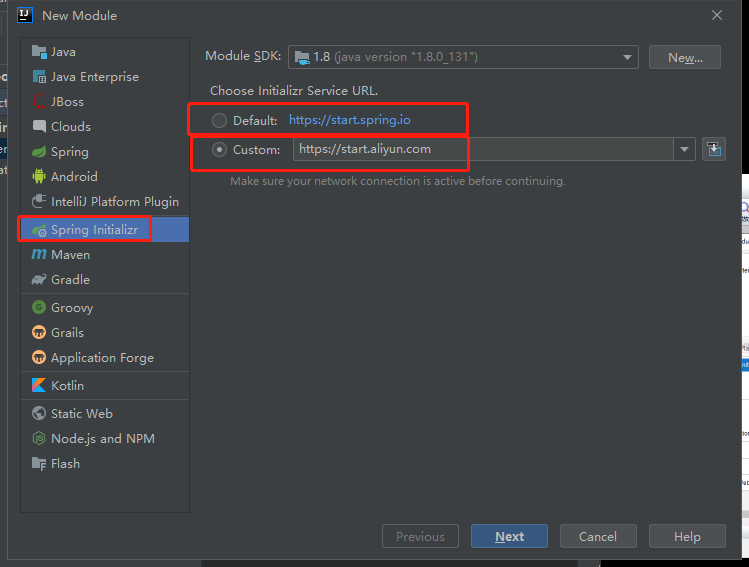Image resolution: width=749 pixels, height=567 pixels.
Task: Select the Gradle elephant icon
Action: coord(39,279)
